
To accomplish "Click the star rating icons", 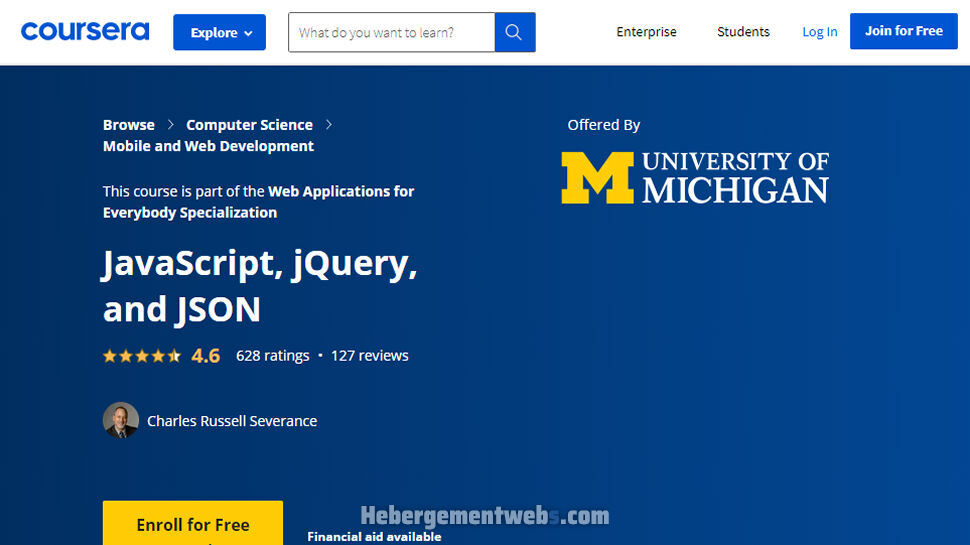I will [141, 356].
